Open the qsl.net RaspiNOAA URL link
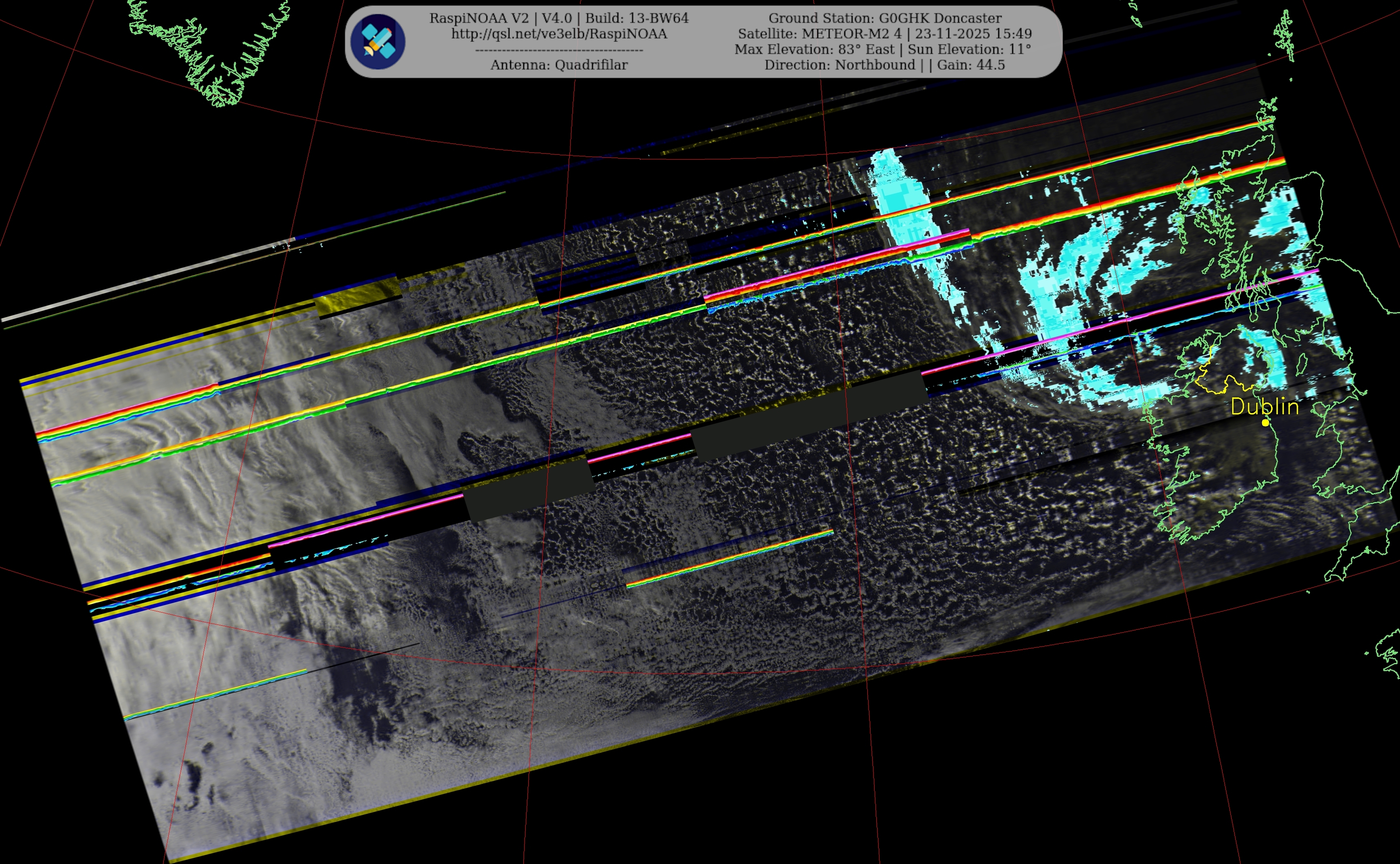This screenshot has width=1400, height=864. point(559,34)
